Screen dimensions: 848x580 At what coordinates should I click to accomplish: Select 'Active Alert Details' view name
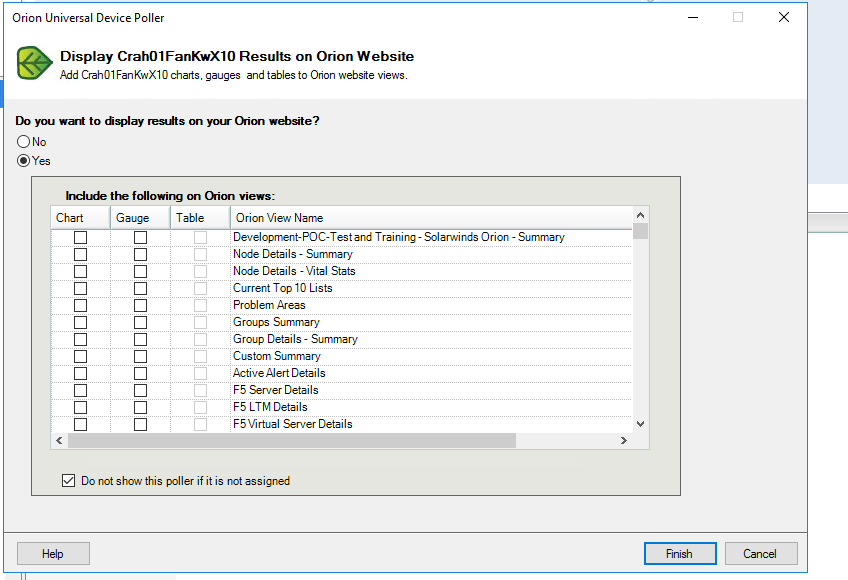[279, 373]
